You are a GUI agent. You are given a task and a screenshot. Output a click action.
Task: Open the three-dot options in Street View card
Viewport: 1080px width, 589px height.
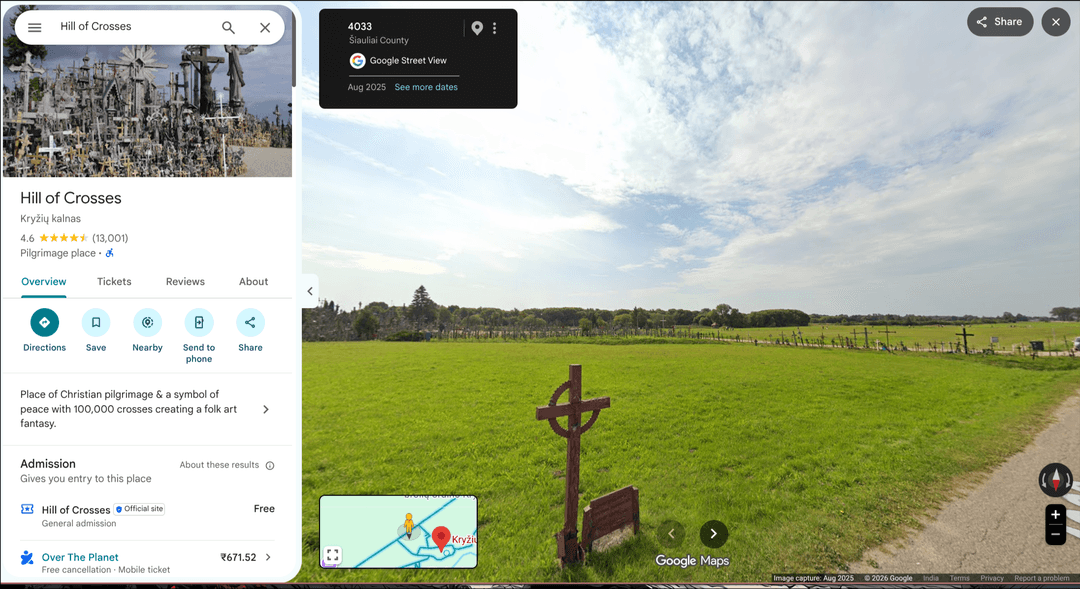tap(495, 28)
